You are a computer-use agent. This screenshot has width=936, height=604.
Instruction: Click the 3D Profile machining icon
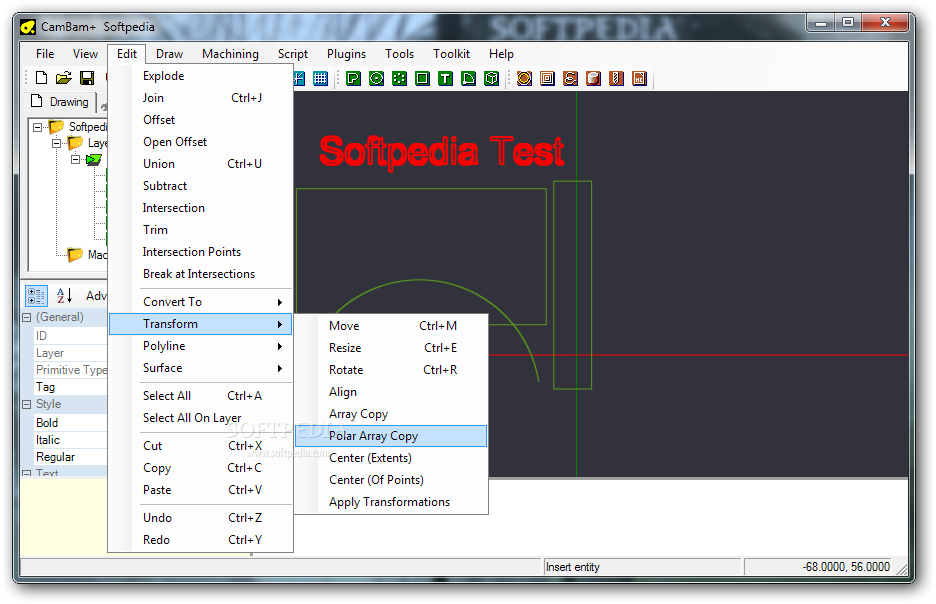pyautogui.click(x=593, y=78)
